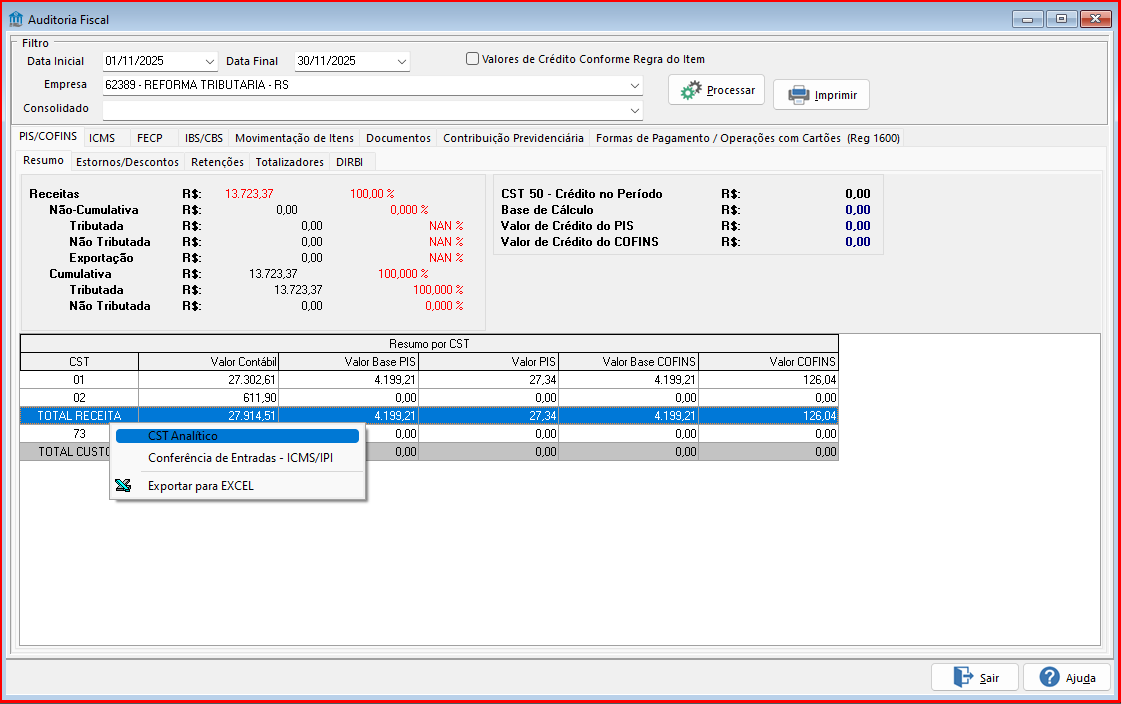Image resolution: width=1121 pixels, height=704 pixels.
Task: Click the 27.914,51 total cell
Action: pyautogui.click(x=208, y=415)
